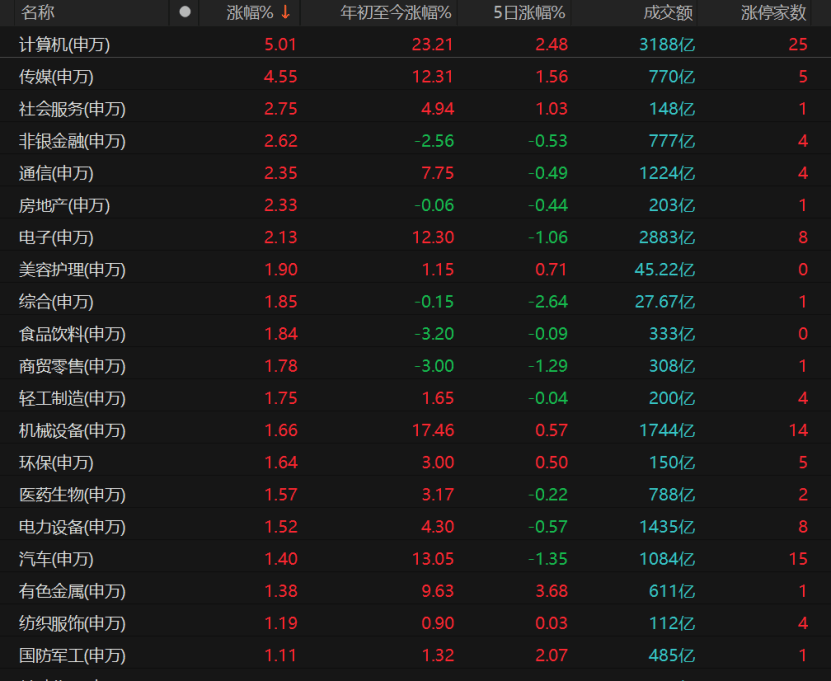Sort by 5日涨幅% column header
This screenshot has height=681, width=831.
tap(529, 12)
